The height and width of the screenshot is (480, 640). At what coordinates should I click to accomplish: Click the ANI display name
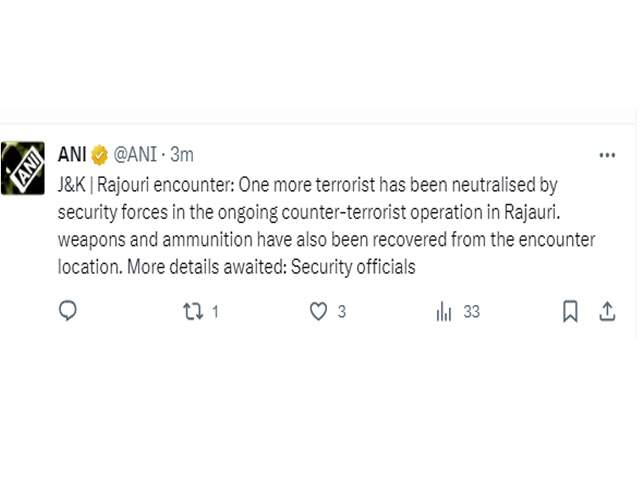point(72,155)
